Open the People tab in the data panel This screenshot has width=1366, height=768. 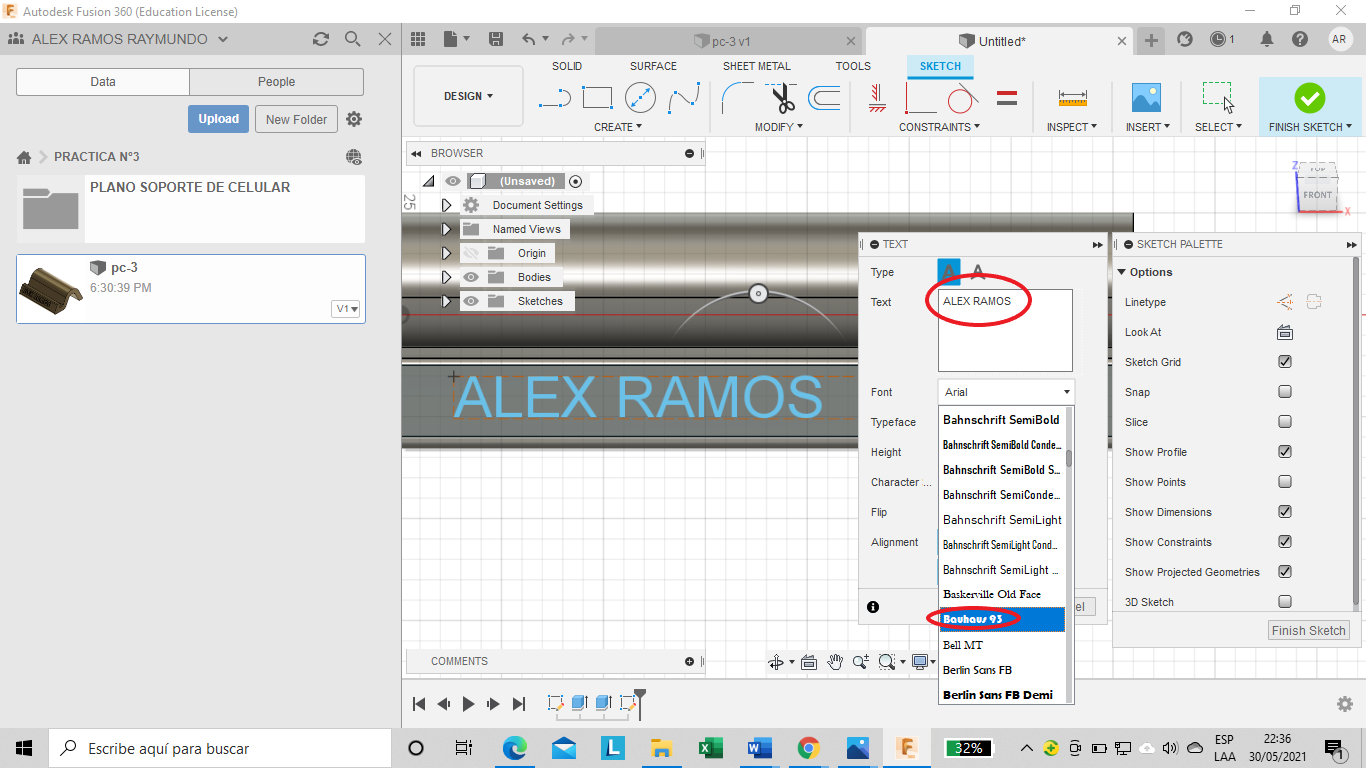click(x=276, y=82)
